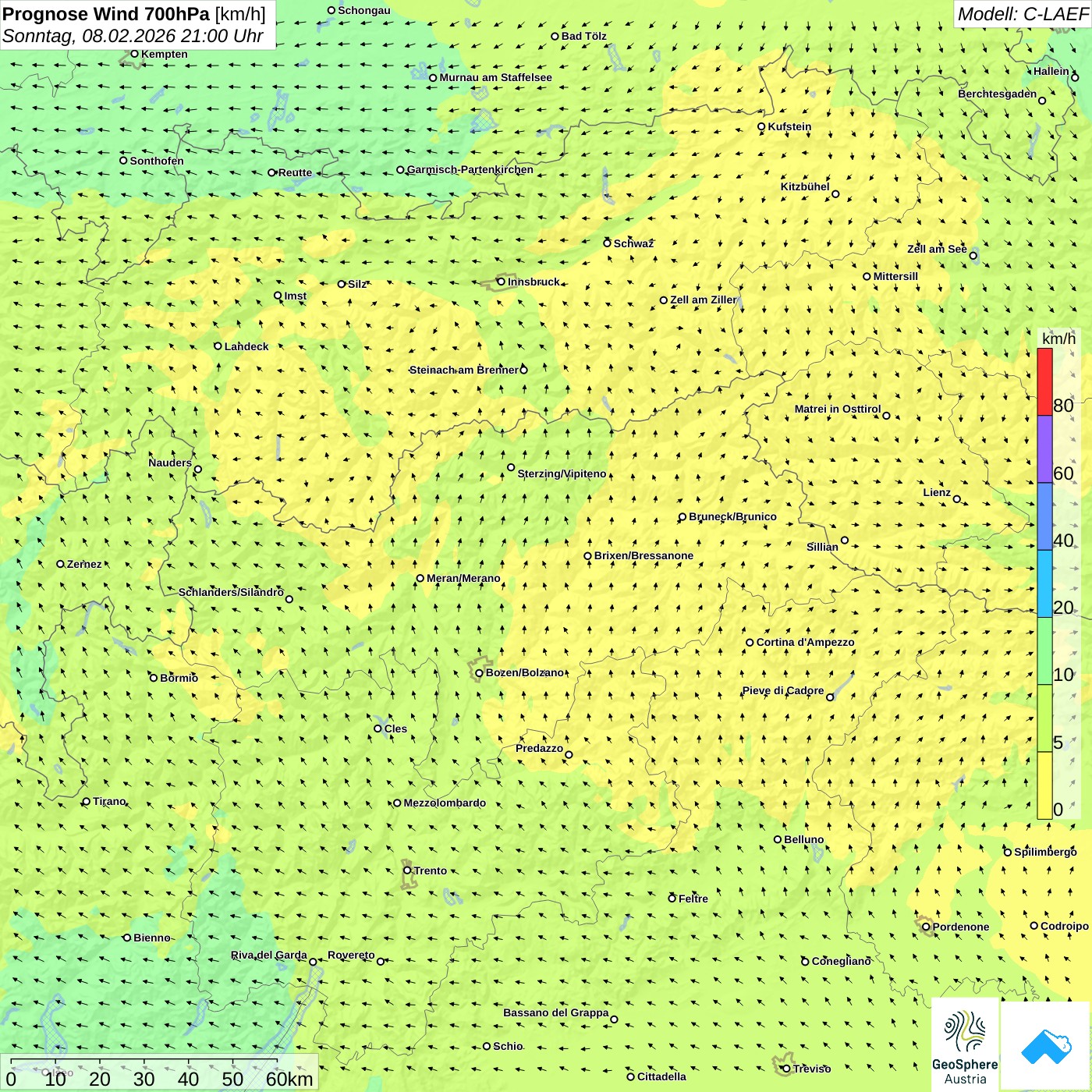Click the 'Belluno' label

[x=803, y=839]
